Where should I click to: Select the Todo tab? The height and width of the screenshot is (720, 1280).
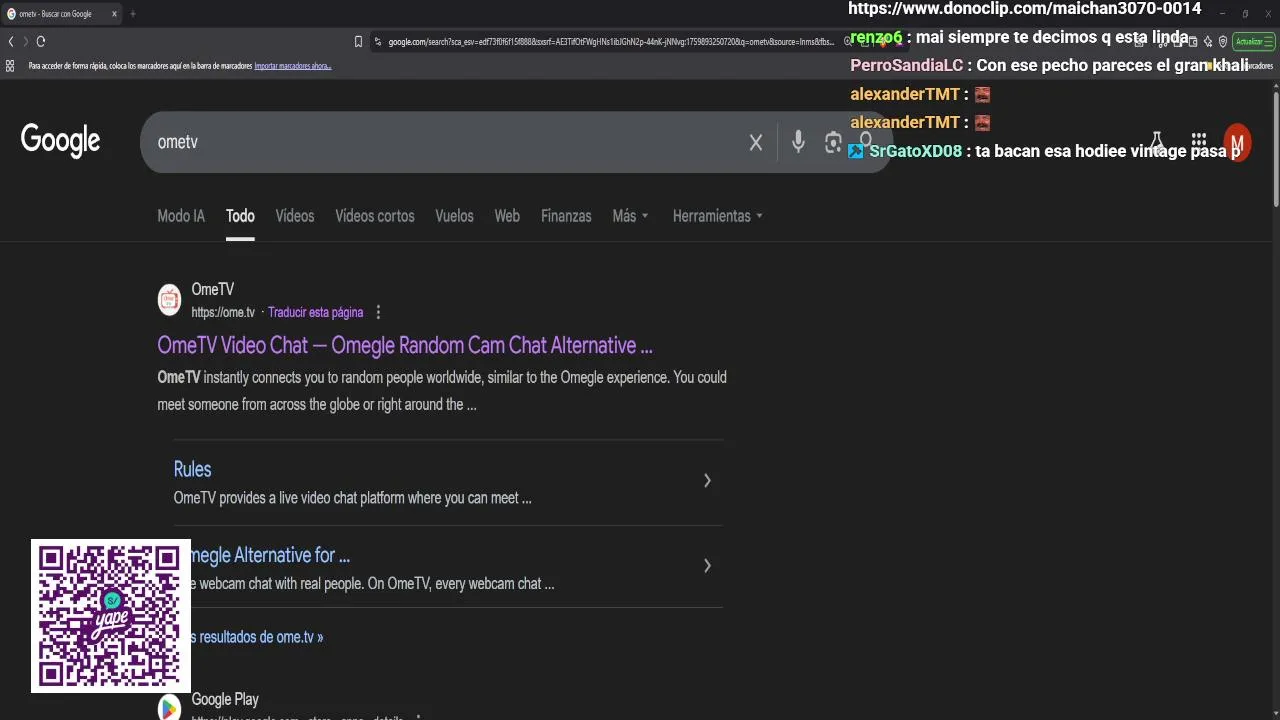[x=240, y=216]
